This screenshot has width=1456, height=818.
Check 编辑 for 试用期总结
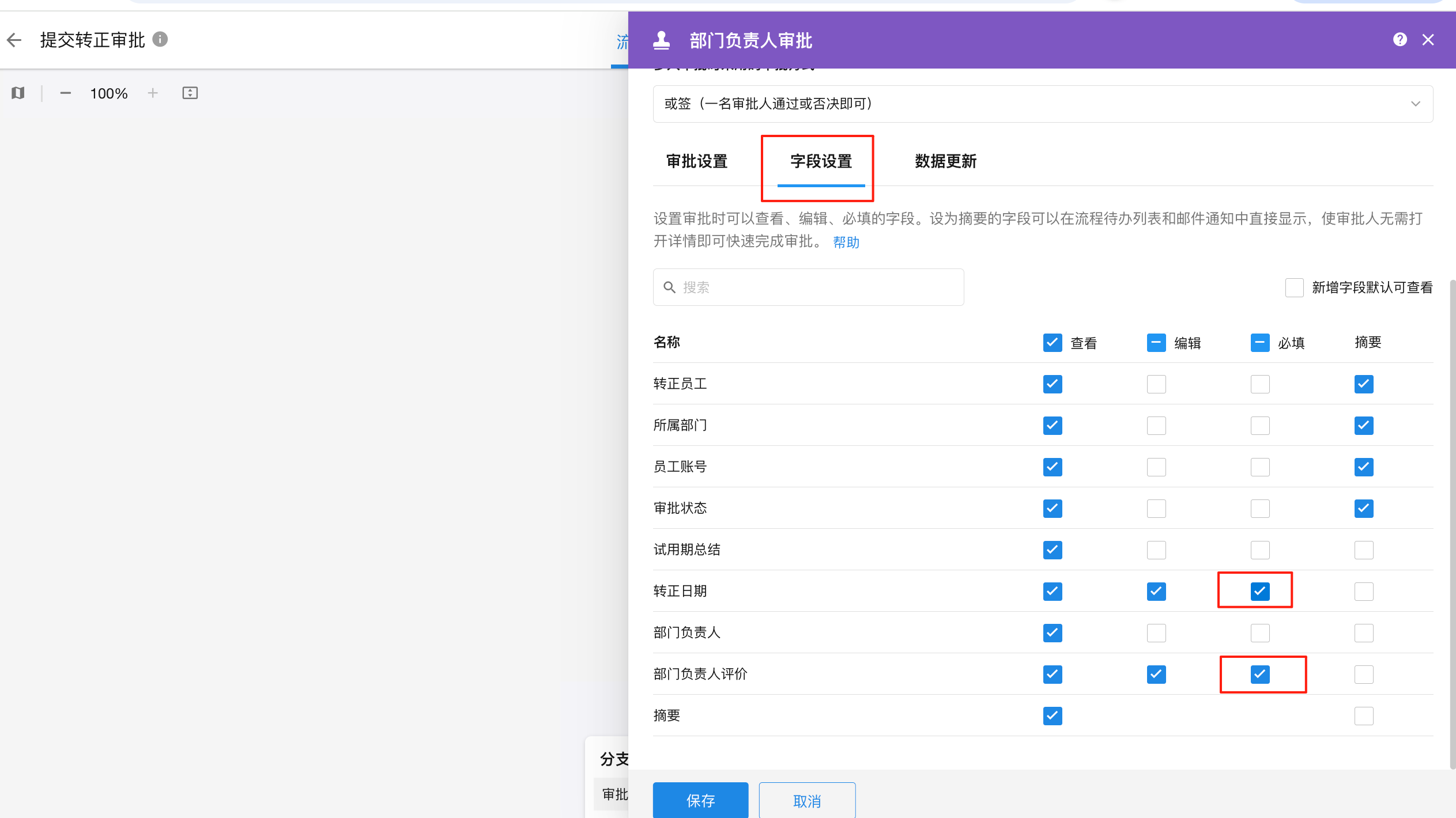(1156, 550)
